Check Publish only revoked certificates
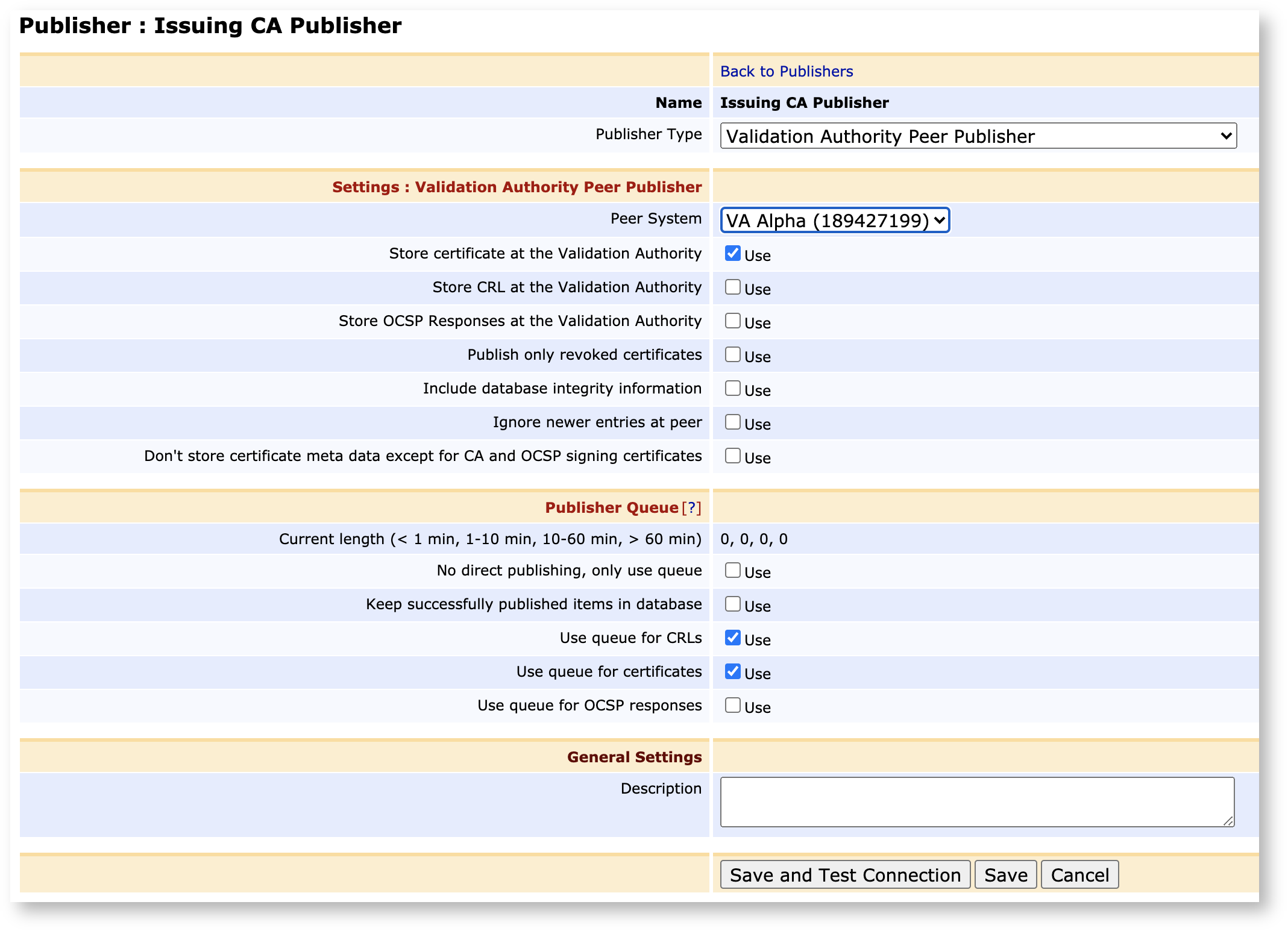Screen dimensions: 1288x931 [732, 354]
